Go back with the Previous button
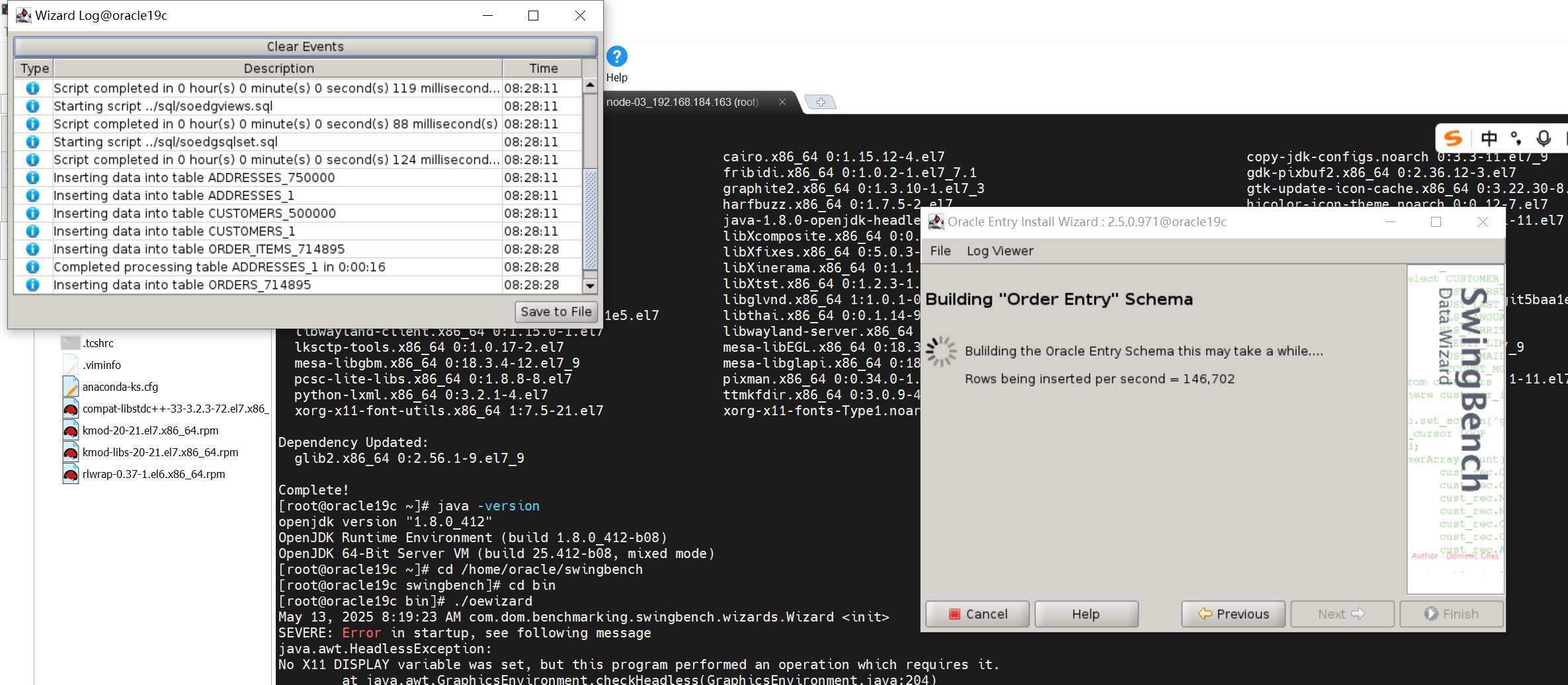The width and height of the screenshot is (1568, 685). 1233,614
